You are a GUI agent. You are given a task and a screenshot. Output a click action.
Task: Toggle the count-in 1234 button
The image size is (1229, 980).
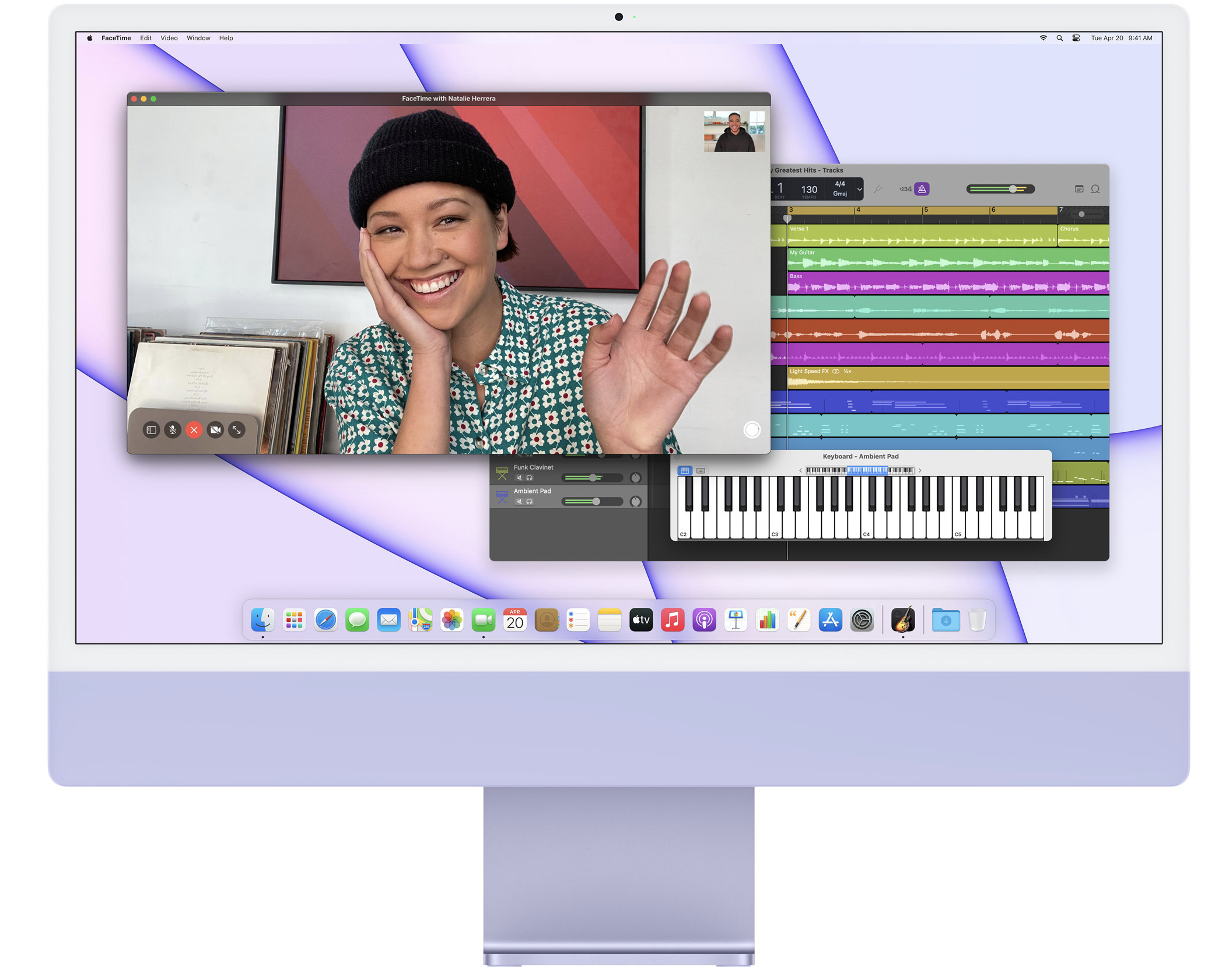[905, 189]
